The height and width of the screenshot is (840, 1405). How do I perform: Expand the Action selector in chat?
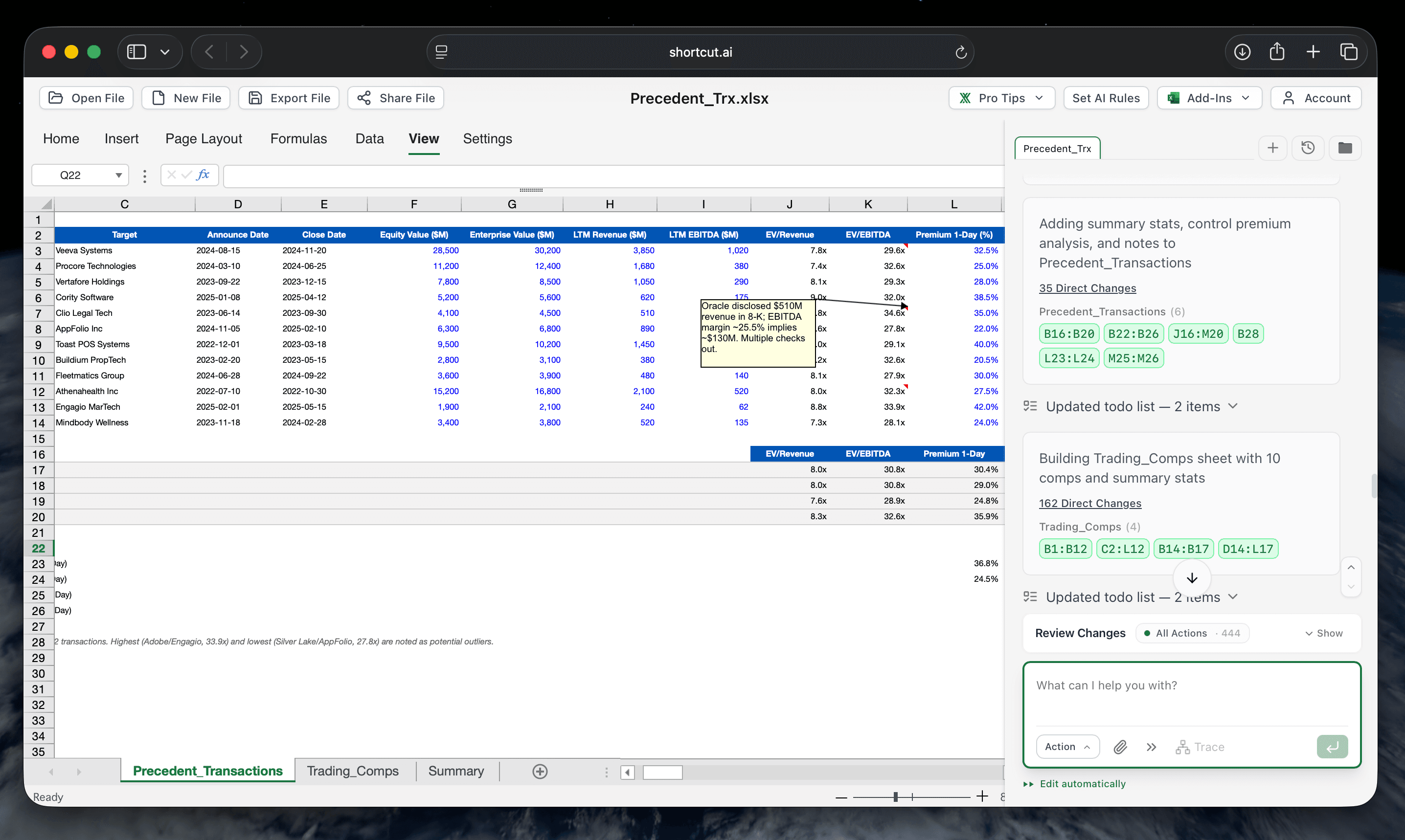pyautogui.click(x=1067, y=746)
